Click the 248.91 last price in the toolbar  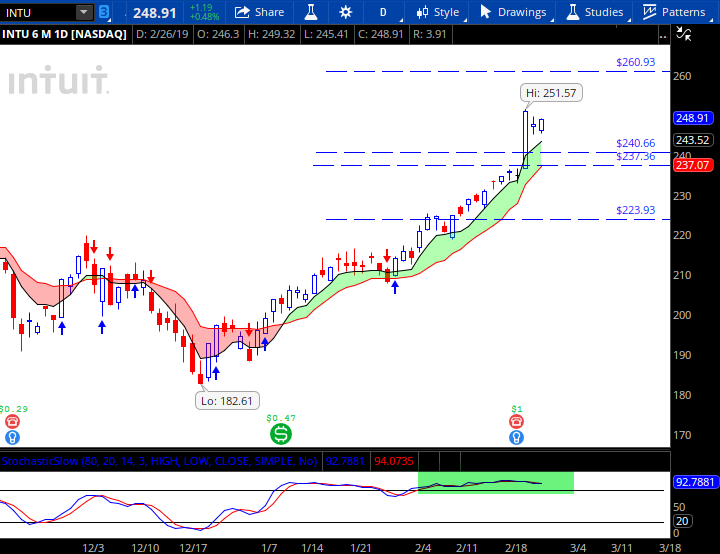tap(155, 13)
